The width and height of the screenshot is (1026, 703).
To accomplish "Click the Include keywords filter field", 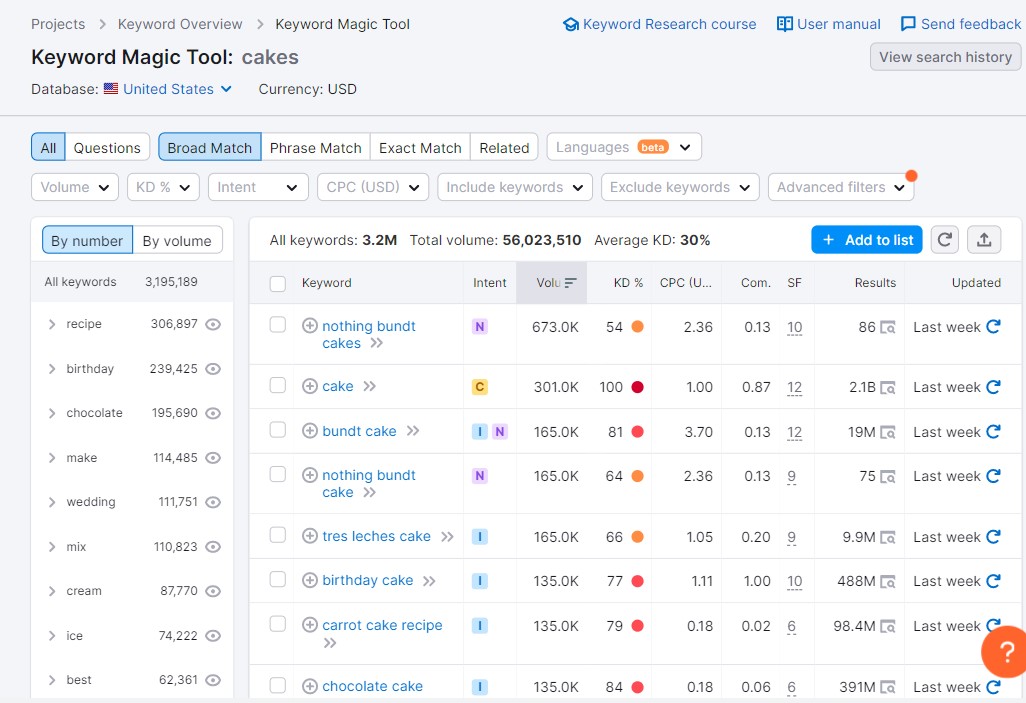I will [x=514, y=187].
